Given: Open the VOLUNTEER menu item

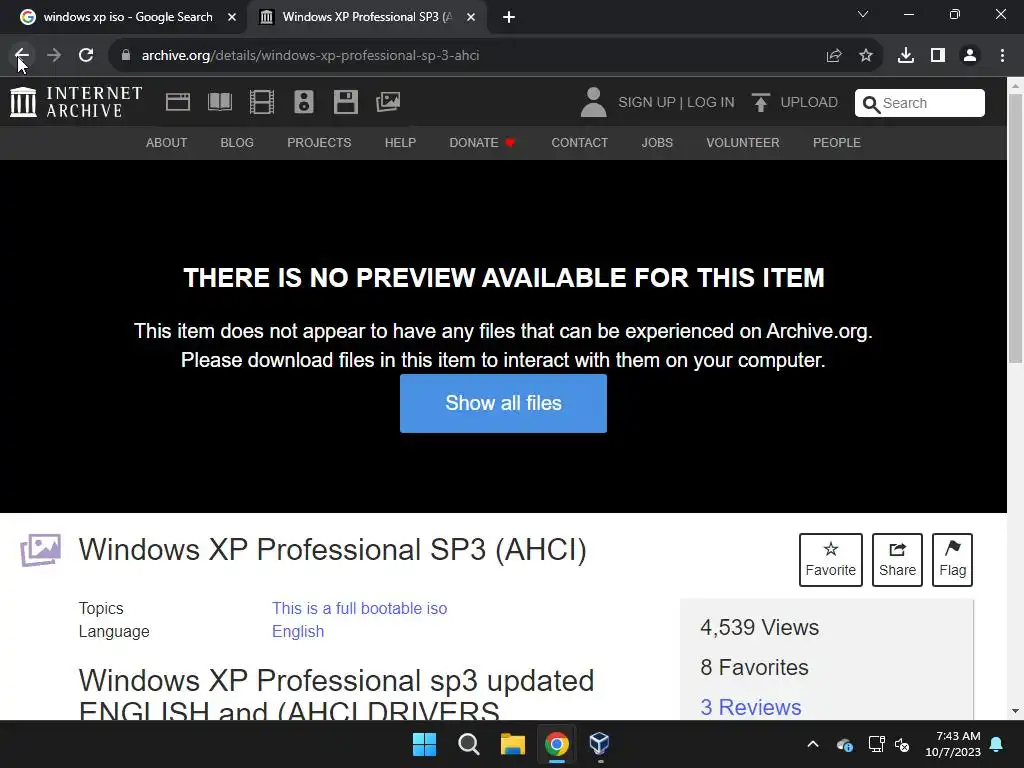Looking at the screenshot, I should point(743,142).
